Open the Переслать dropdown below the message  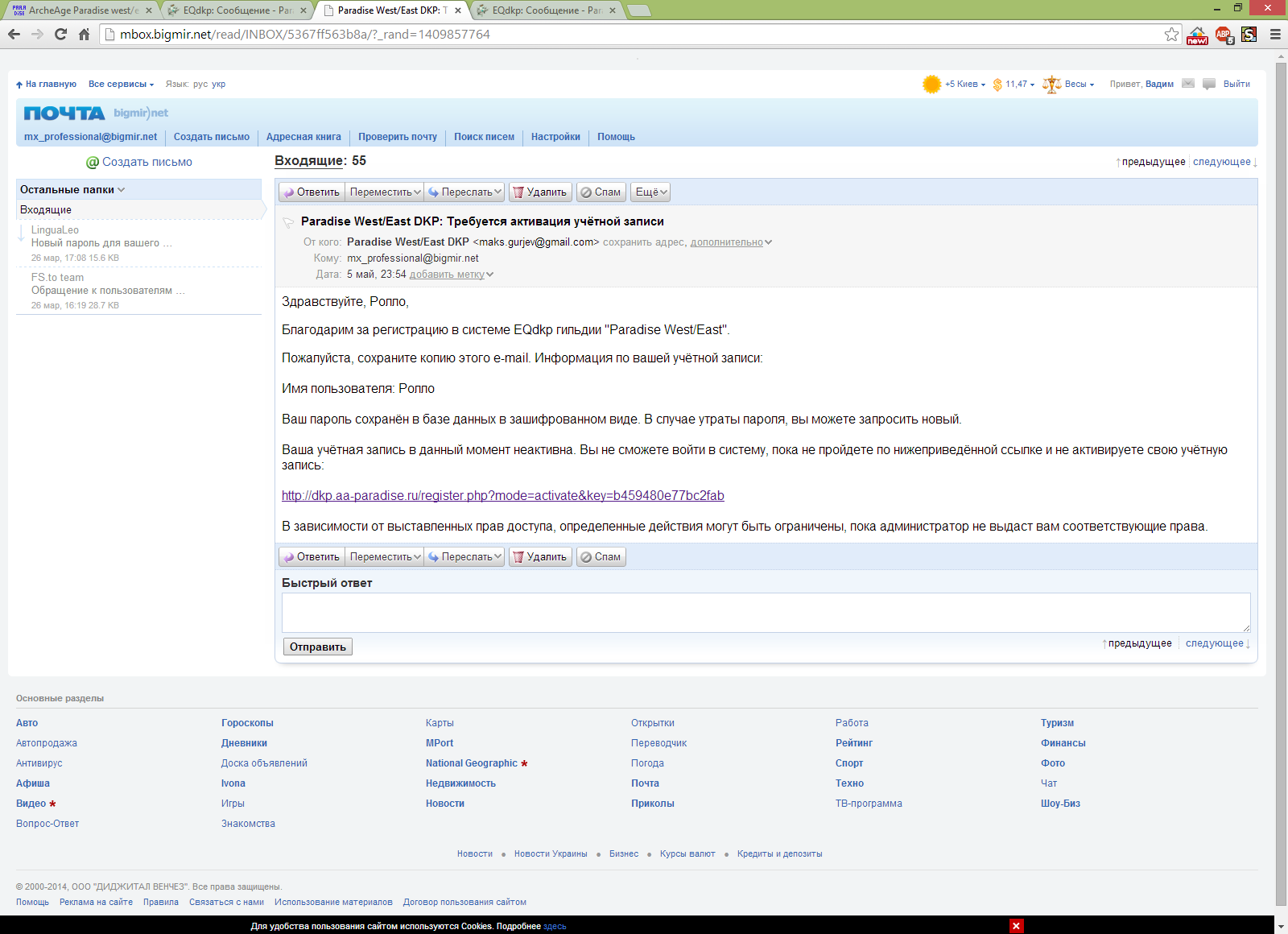(x=464, y=556)
